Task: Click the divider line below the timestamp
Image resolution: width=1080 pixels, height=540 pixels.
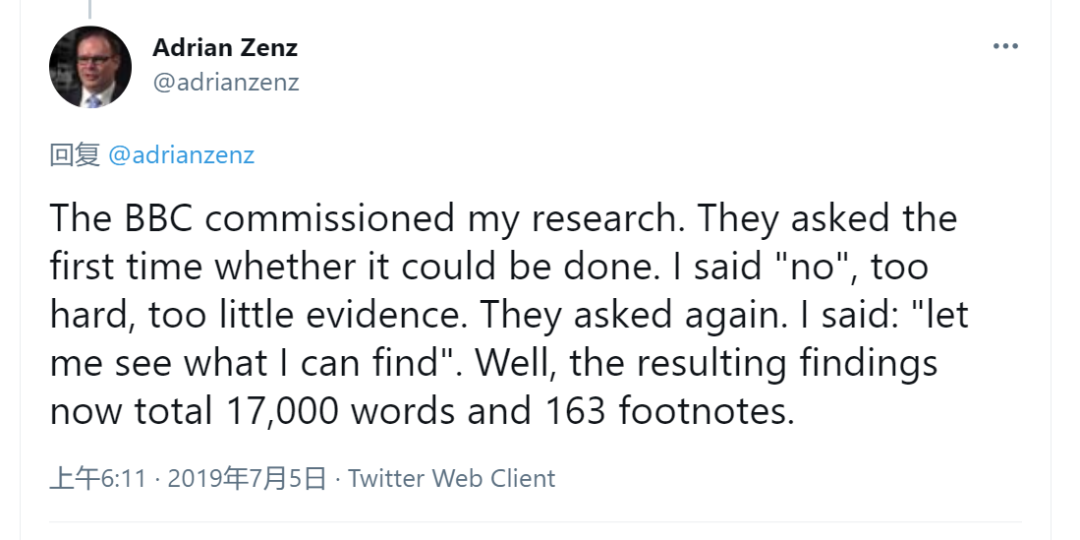Action: tap(535, 522)
